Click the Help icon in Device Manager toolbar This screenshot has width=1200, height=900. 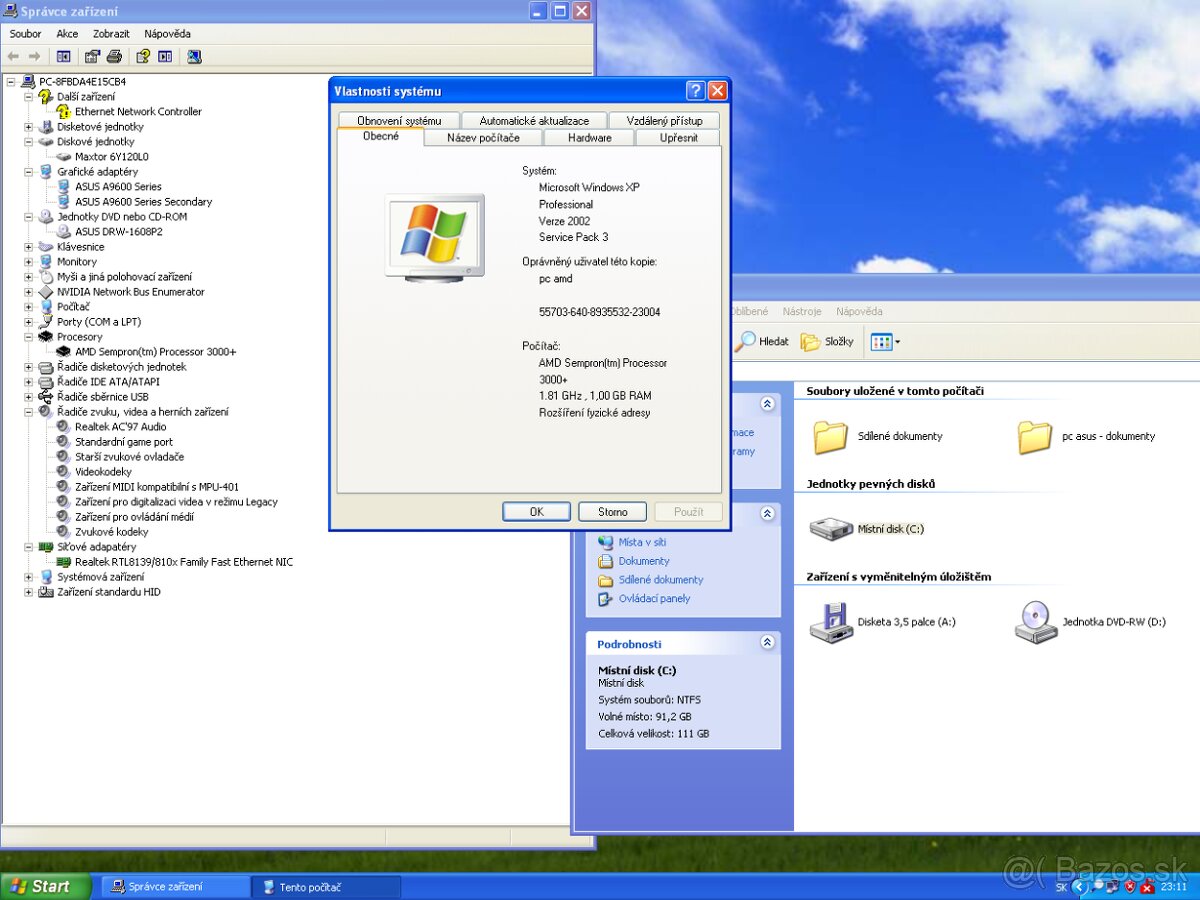(x=143, y=57)
